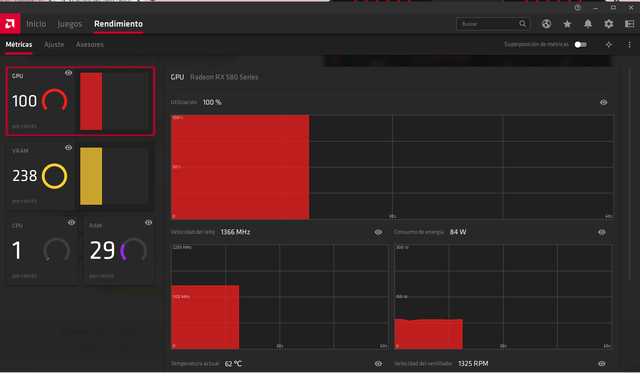Click the search magnifier icon
640x373 pixels.
[x=522, y=24]
